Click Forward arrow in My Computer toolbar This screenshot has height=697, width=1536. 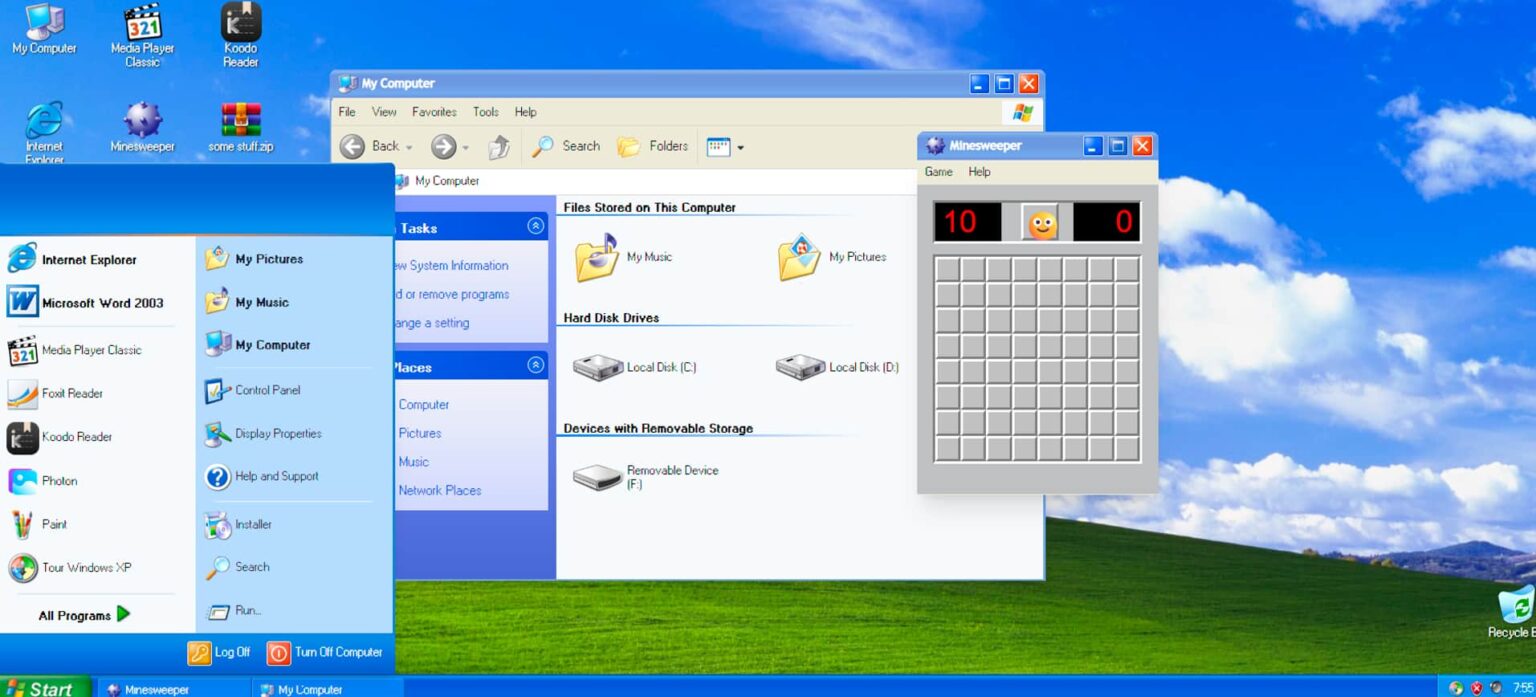tap(443, 147)
